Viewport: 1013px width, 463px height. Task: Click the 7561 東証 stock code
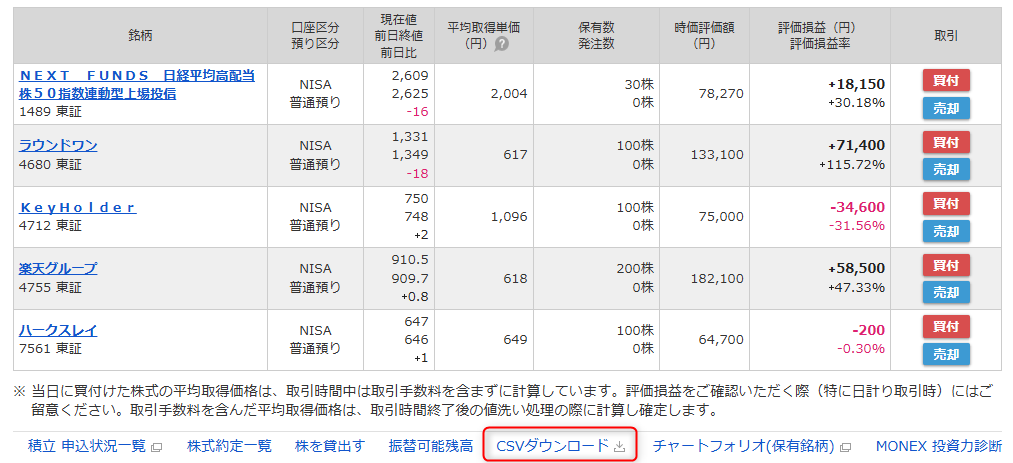coord(50,349)
